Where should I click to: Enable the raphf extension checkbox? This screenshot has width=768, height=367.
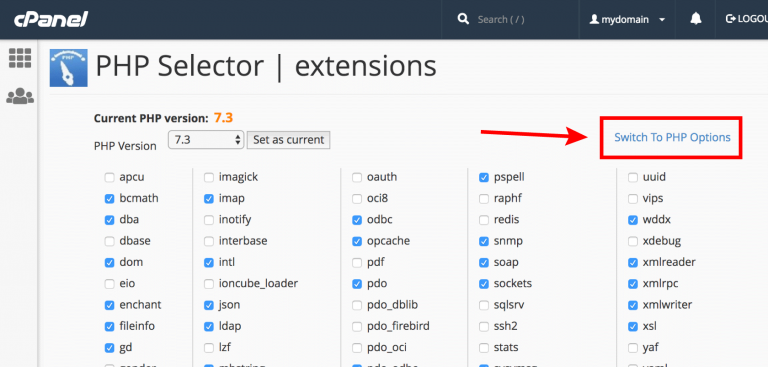point(484,198)
